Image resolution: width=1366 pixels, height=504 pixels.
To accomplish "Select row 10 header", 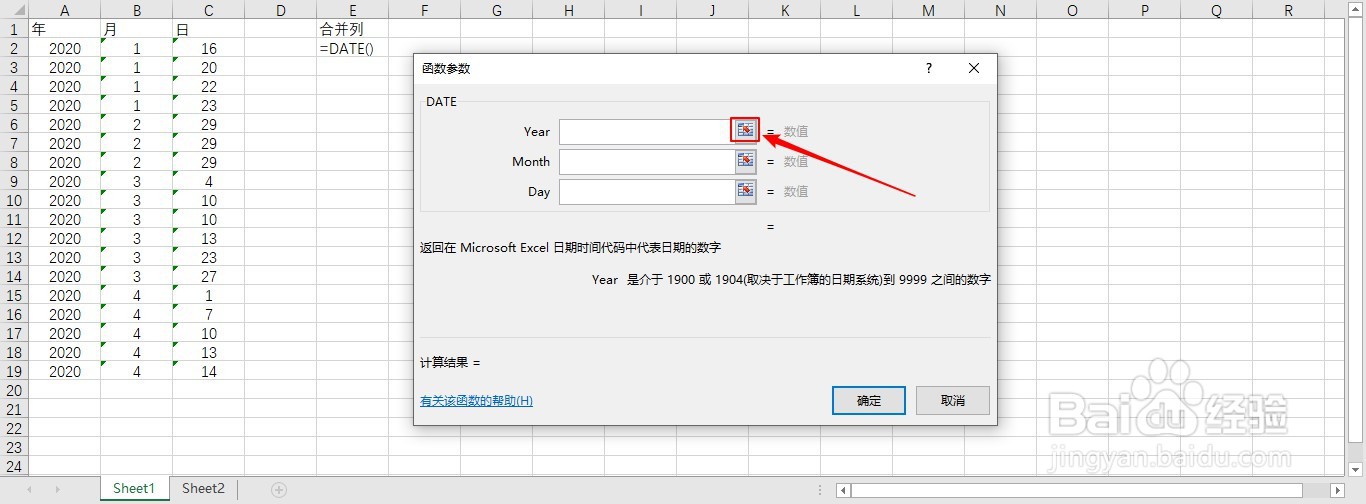I will tap(14, 200).
